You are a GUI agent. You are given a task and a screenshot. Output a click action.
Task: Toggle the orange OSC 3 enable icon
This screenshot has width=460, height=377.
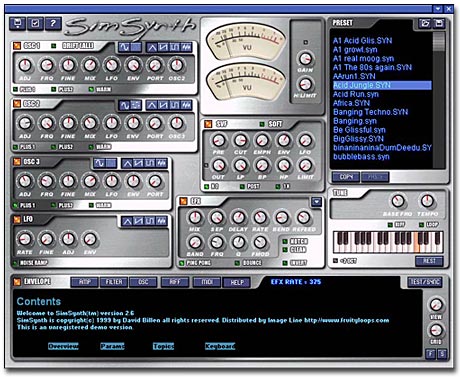pos(17,162)
